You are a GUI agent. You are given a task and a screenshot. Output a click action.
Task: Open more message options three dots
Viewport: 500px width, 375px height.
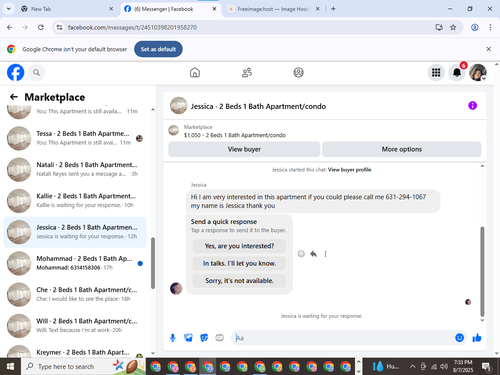(325, 254)
